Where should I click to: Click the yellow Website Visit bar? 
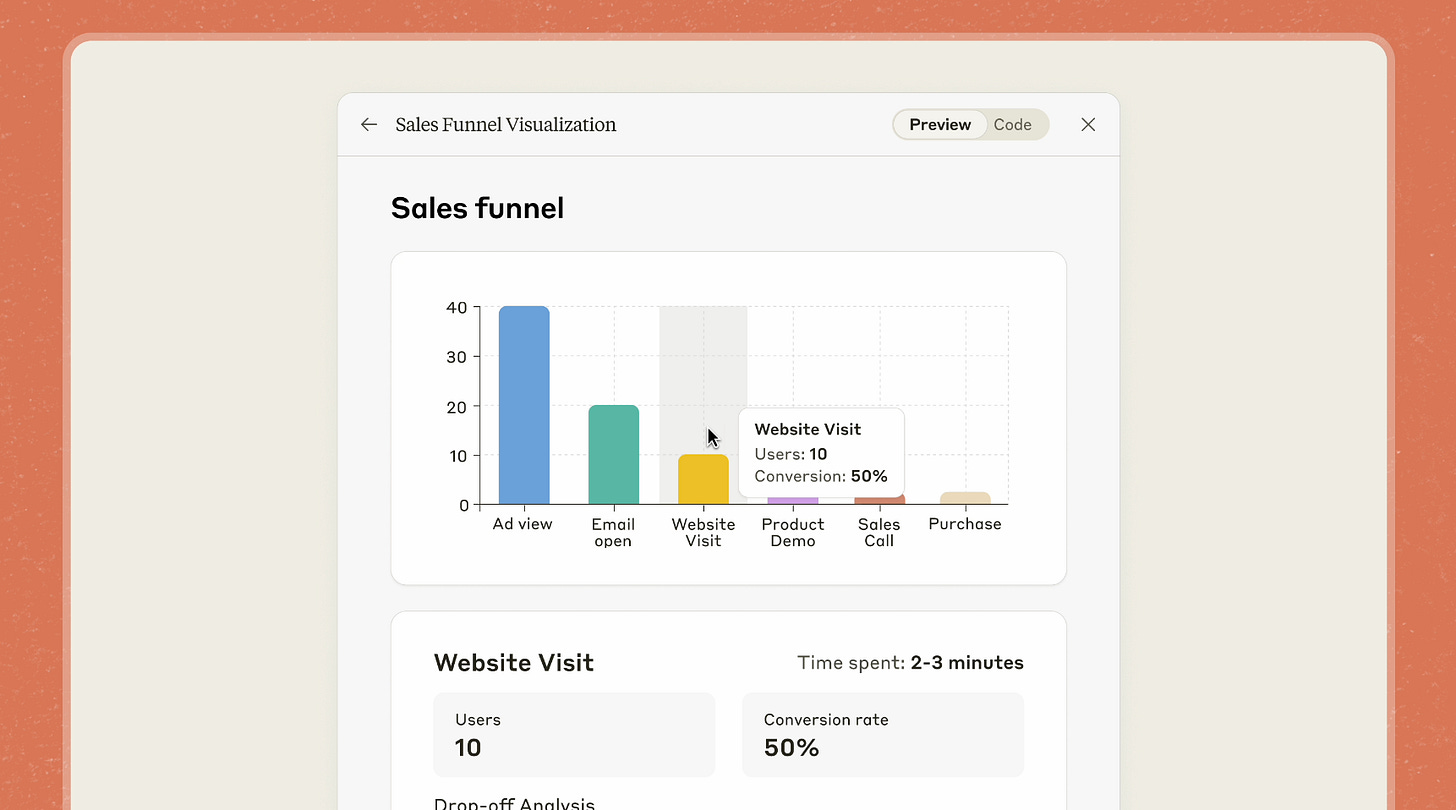(703, 479)
